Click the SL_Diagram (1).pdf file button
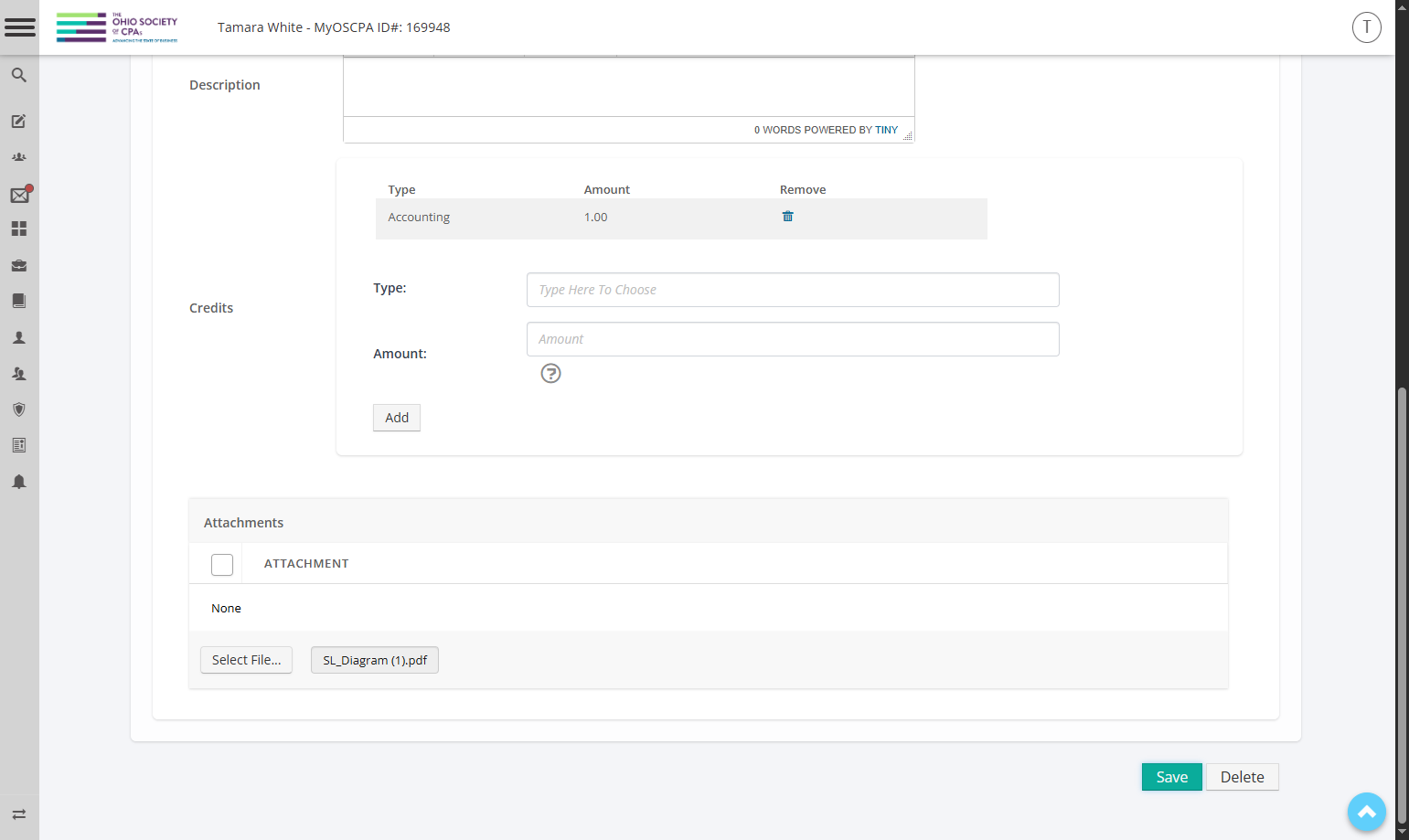 (x=375, y=660)
